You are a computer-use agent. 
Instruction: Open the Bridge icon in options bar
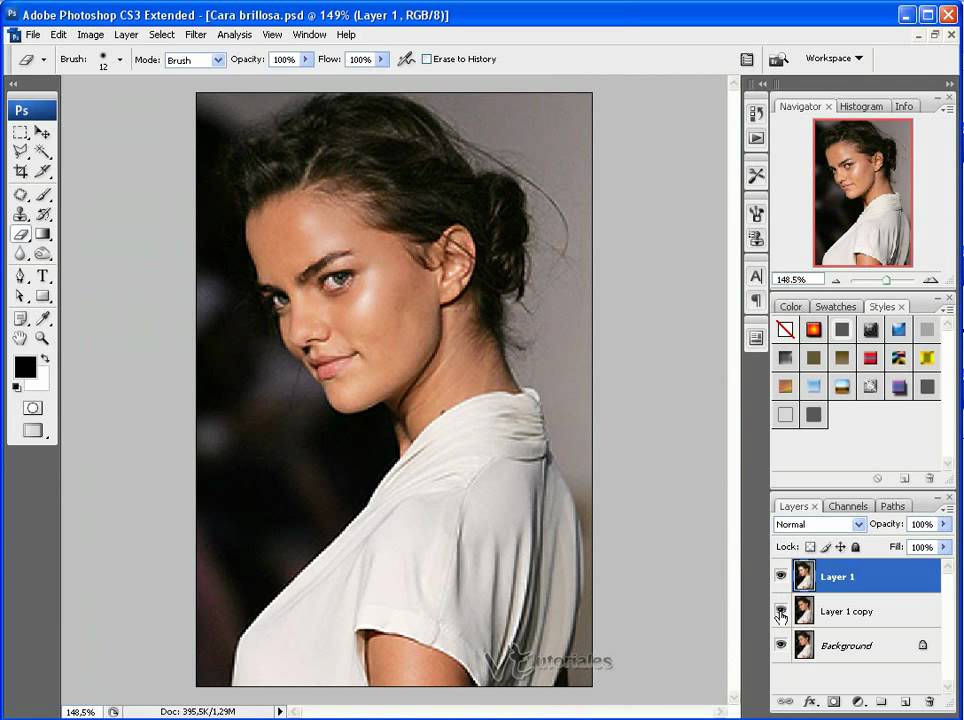(x=778, y=59)
